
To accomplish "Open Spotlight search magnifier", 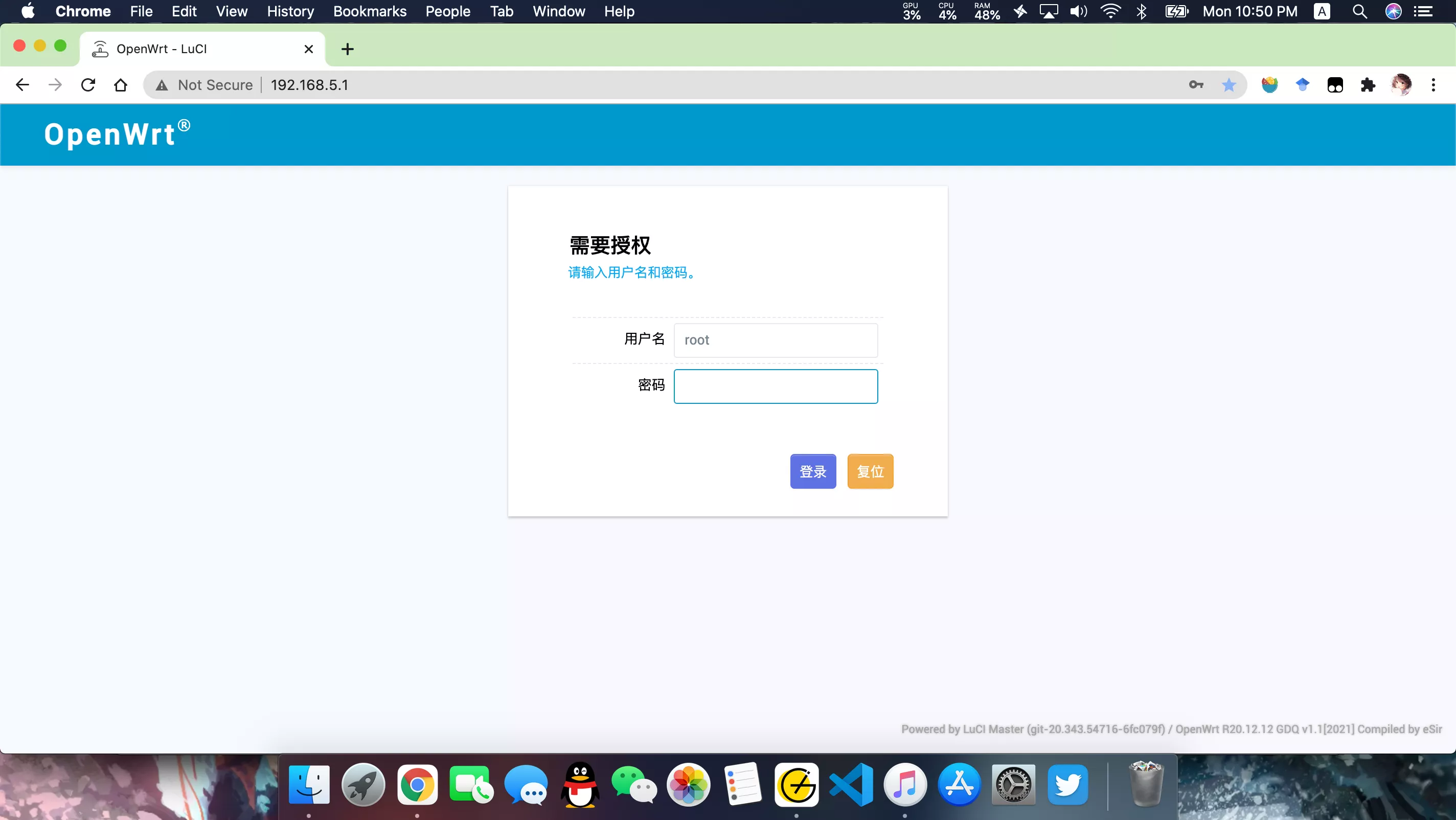I will 1360,11.
